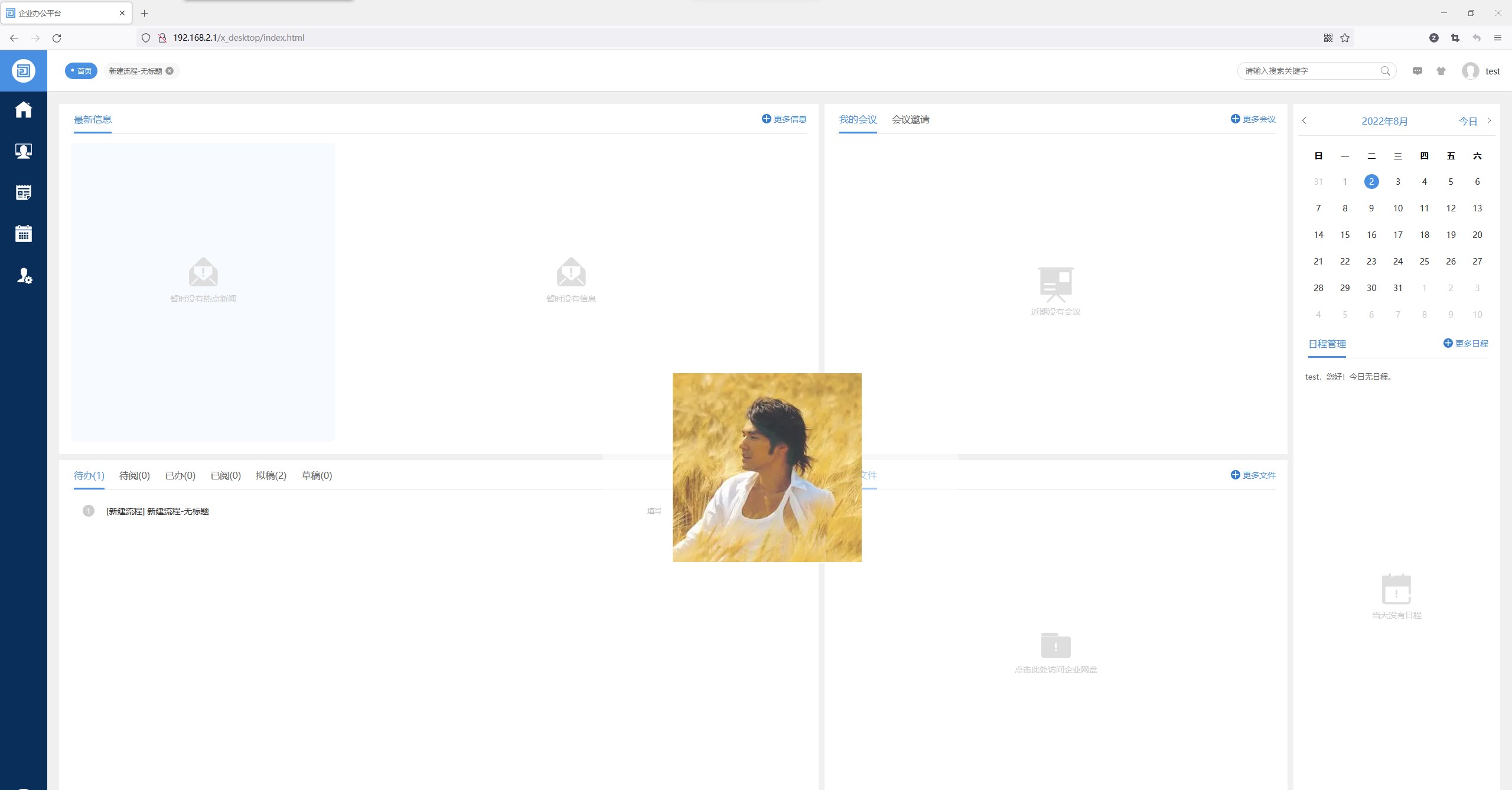Switch to the 会议邀请 tab
The image size is (1512, 790).
[x=910, y=119]
